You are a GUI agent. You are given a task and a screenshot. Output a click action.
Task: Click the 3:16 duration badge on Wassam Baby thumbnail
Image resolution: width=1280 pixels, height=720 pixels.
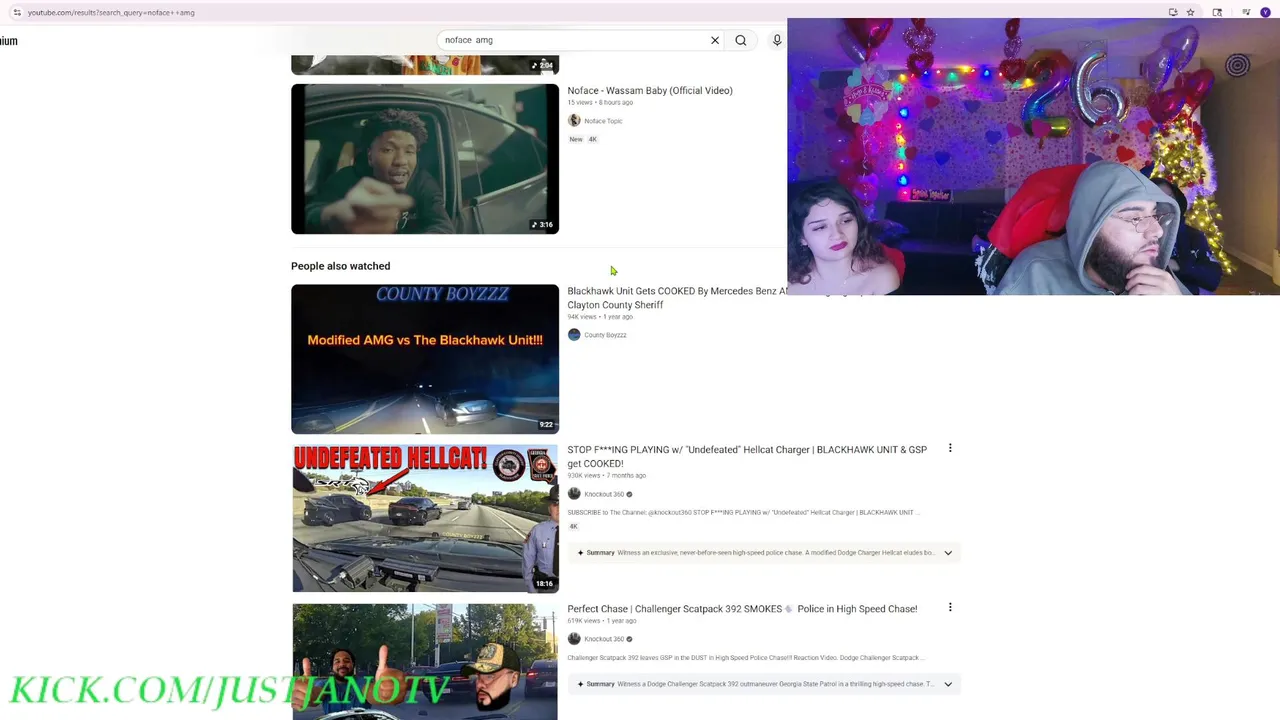pyautogui.click(x=542, y=225)
